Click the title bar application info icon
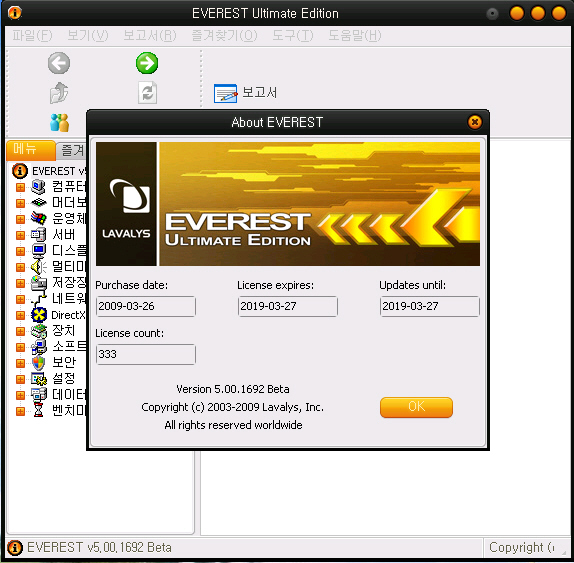This screenshot has width=574, height=563. (15, 12)
